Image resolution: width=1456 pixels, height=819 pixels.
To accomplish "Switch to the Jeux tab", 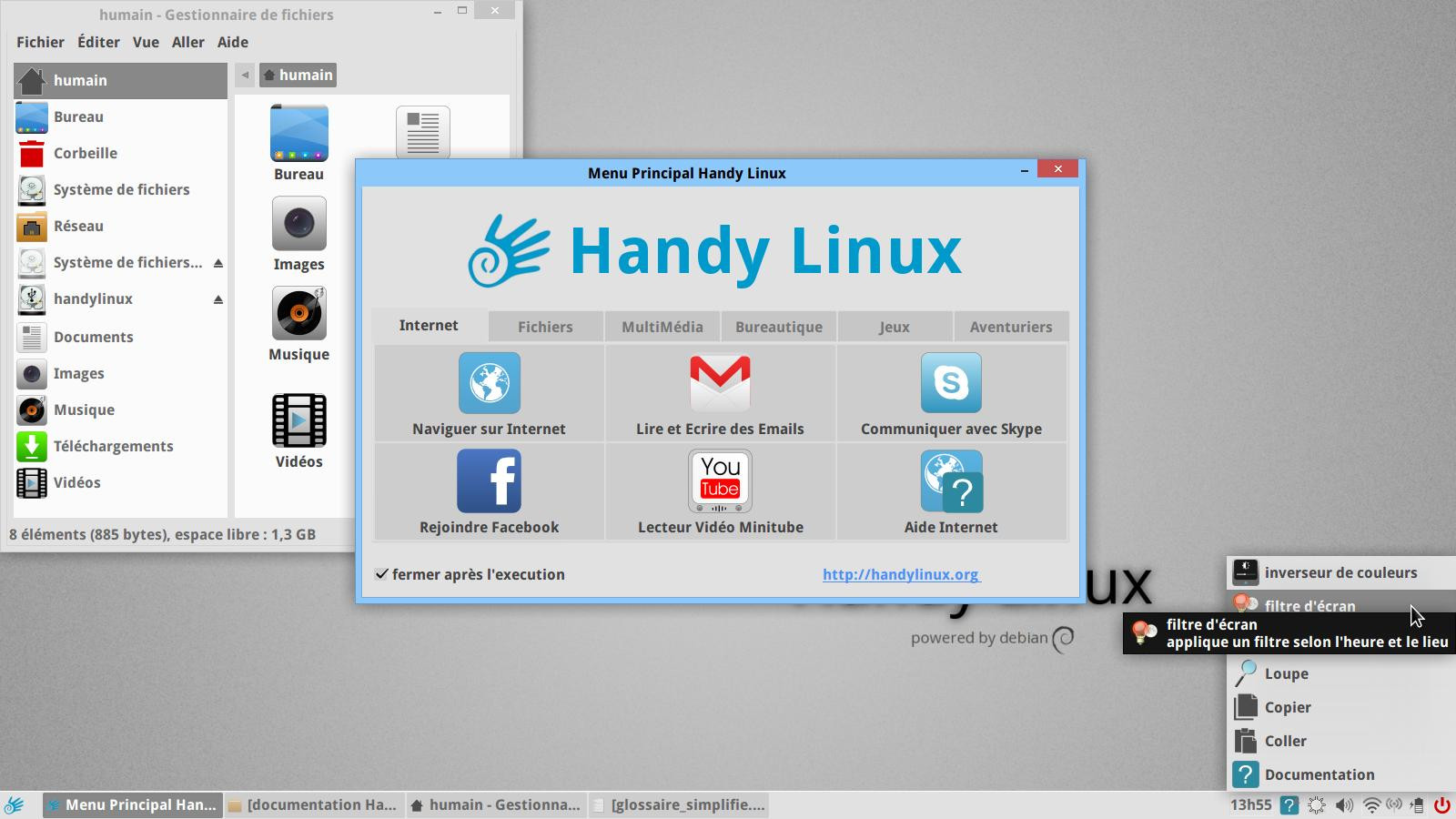I will tap(895, 327).
